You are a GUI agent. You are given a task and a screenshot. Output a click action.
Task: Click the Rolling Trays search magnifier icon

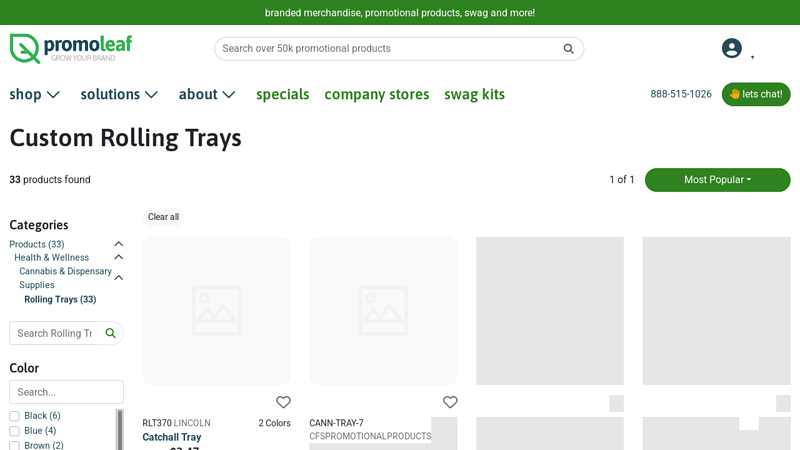(111, 333)
